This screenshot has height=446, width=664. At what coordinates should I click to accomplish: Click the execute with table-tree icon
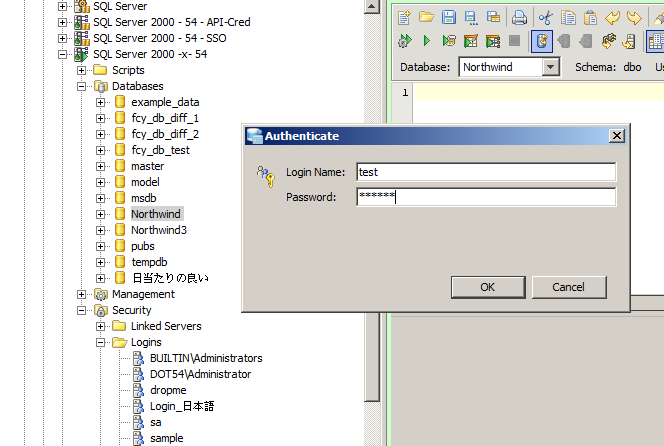coord(493,41)
